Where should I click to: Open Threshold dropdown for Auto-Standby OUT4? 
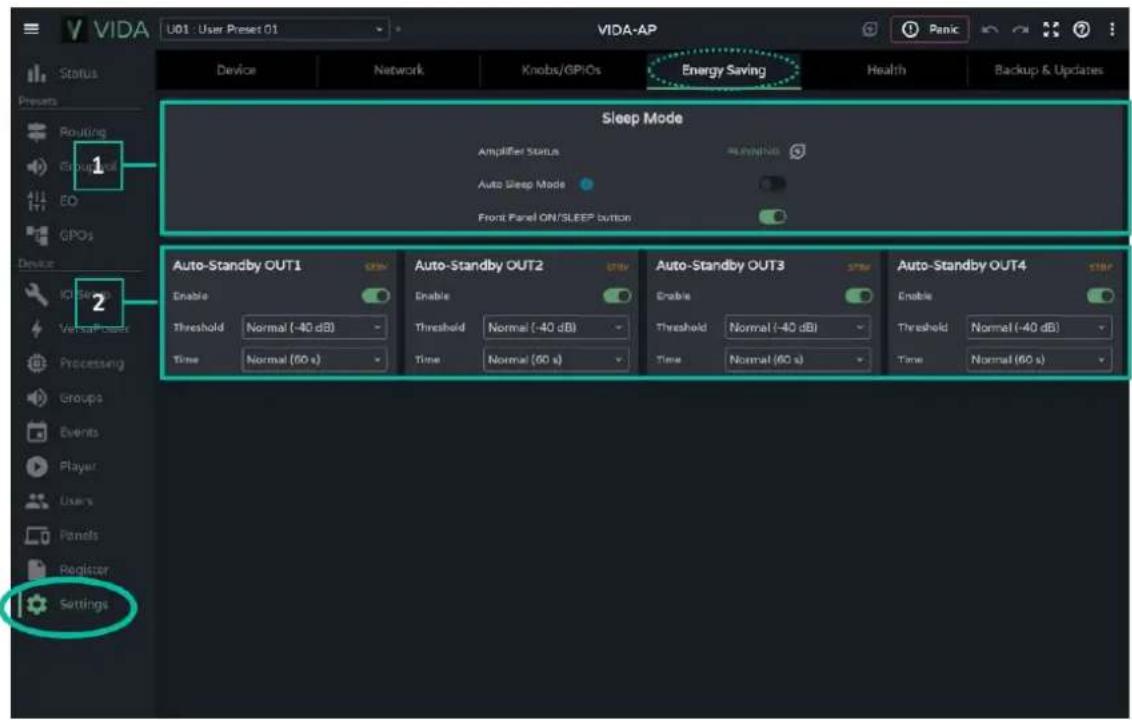[1039, 327]
